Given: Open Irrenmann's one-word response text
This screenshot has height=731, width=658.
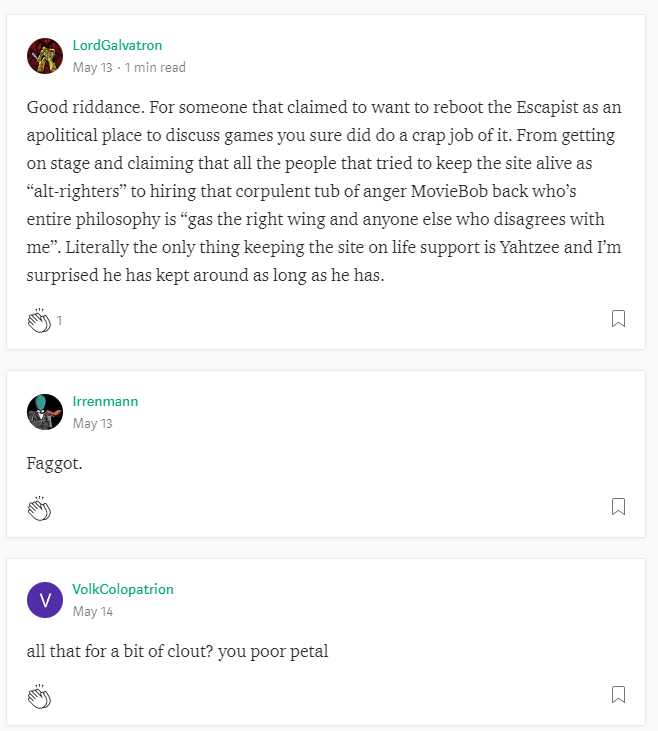Looking at the screenshot, I should point(55,463).
